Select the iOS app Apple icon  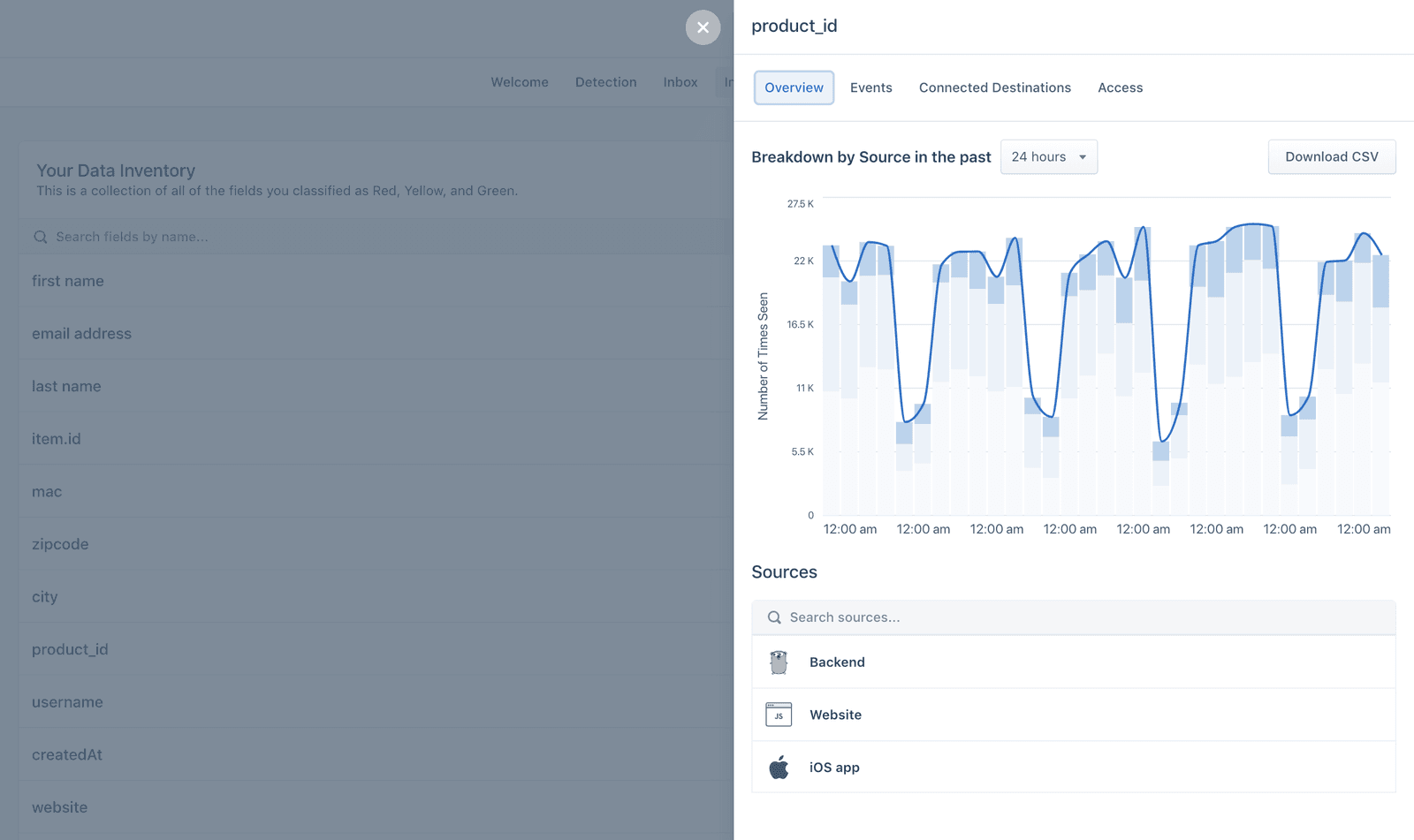pyautogui.click(x=779, y=767)
